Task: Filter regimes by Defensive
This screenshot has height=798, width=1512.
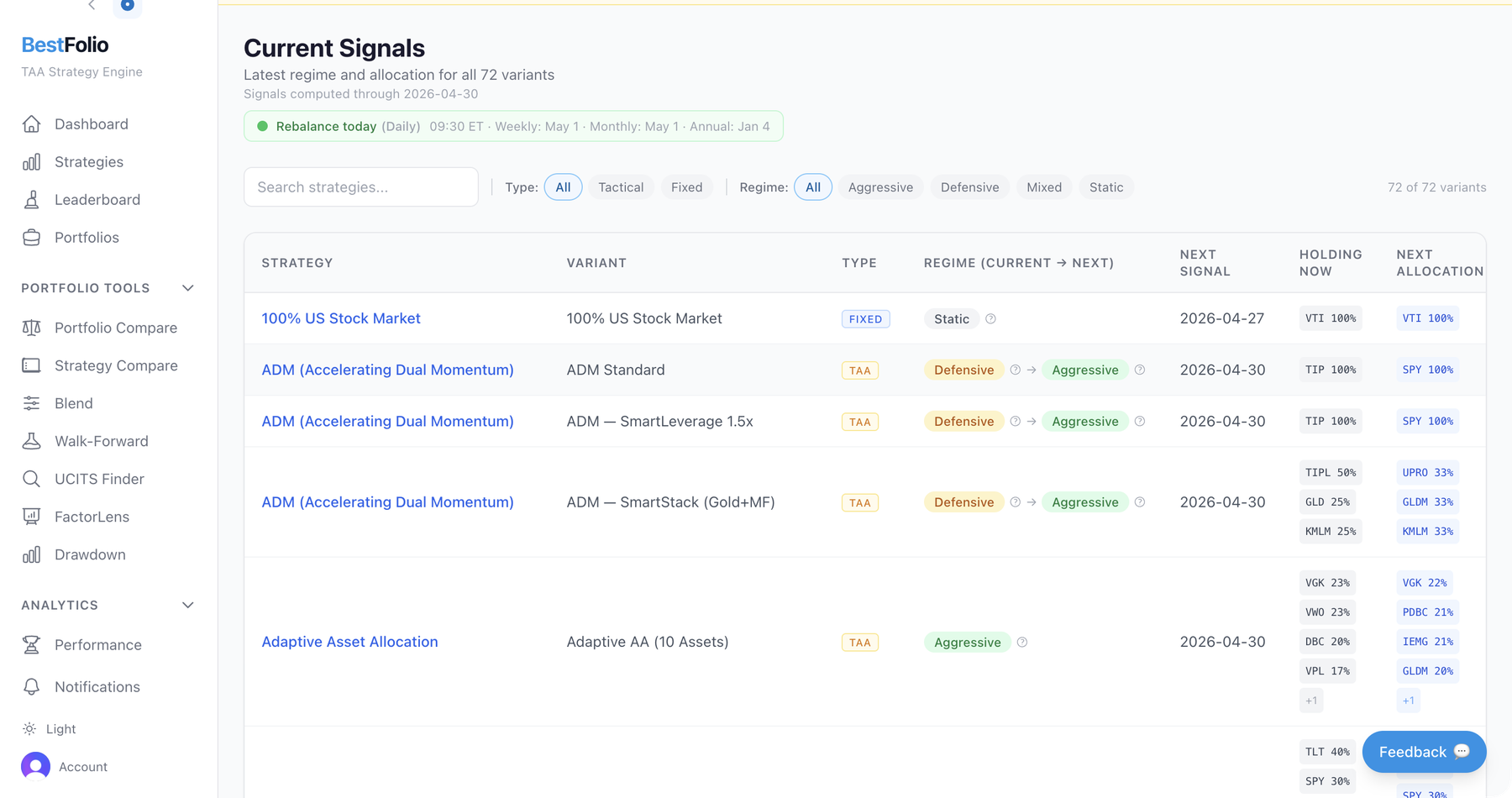Action: click(x=969, y=186)
